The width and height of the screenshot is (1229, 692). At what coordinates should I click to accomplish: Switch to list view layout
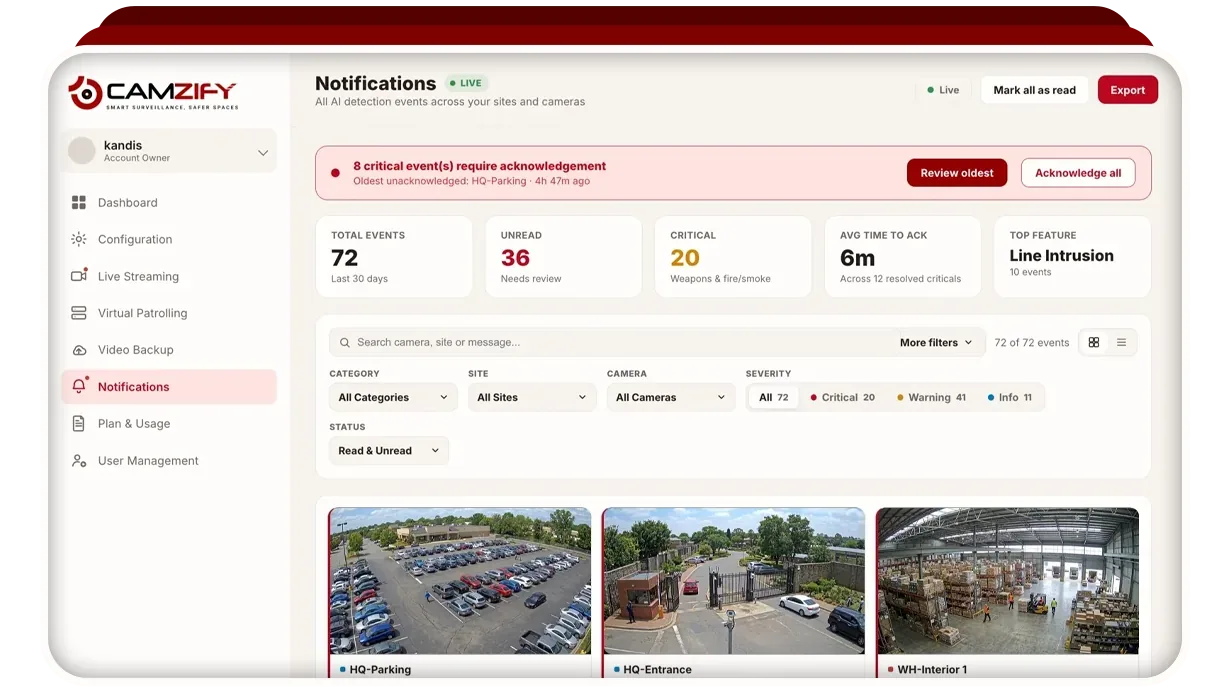[1121, 343]
